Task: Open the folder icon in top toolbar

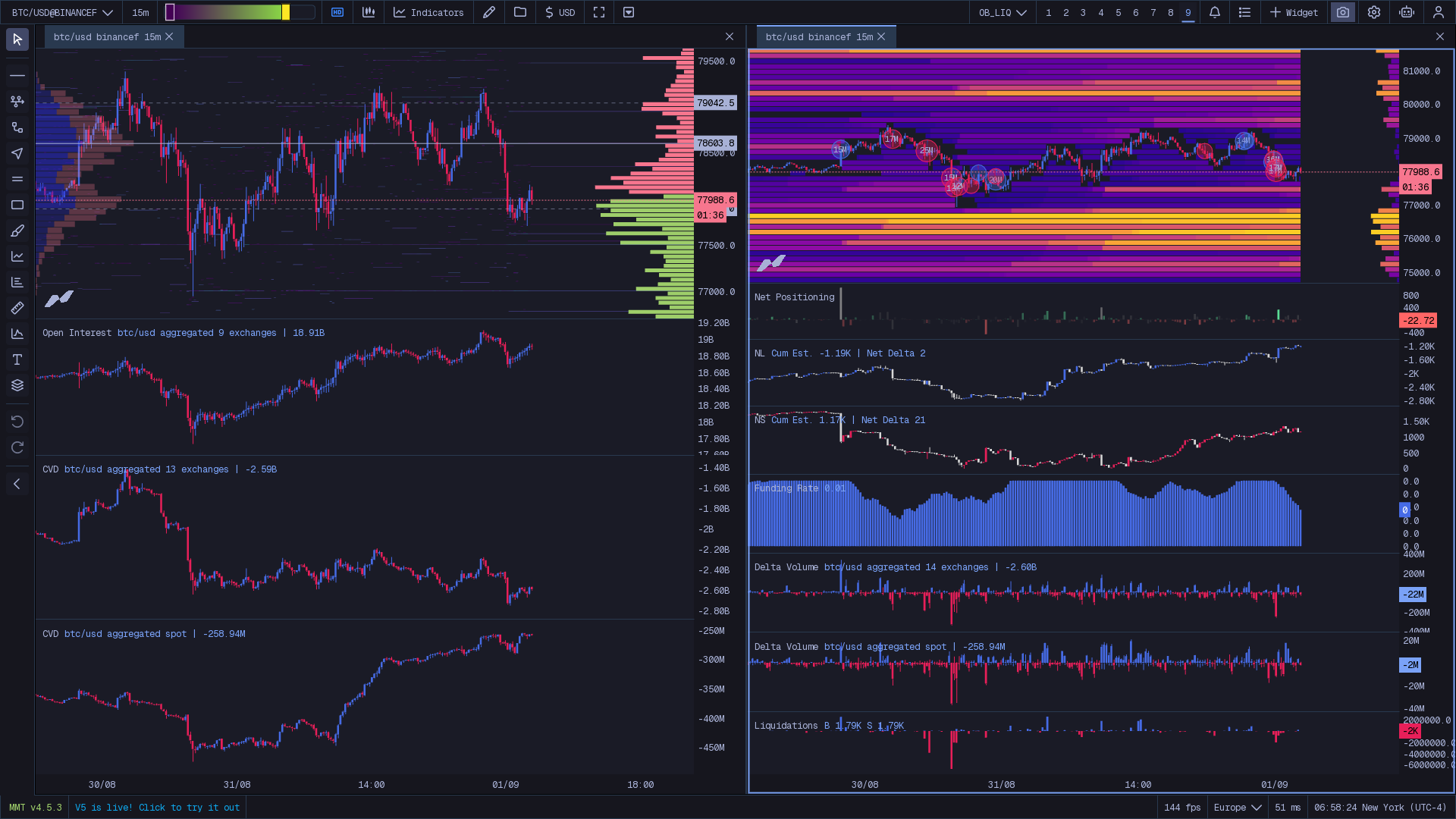Action: click(520, 12)
